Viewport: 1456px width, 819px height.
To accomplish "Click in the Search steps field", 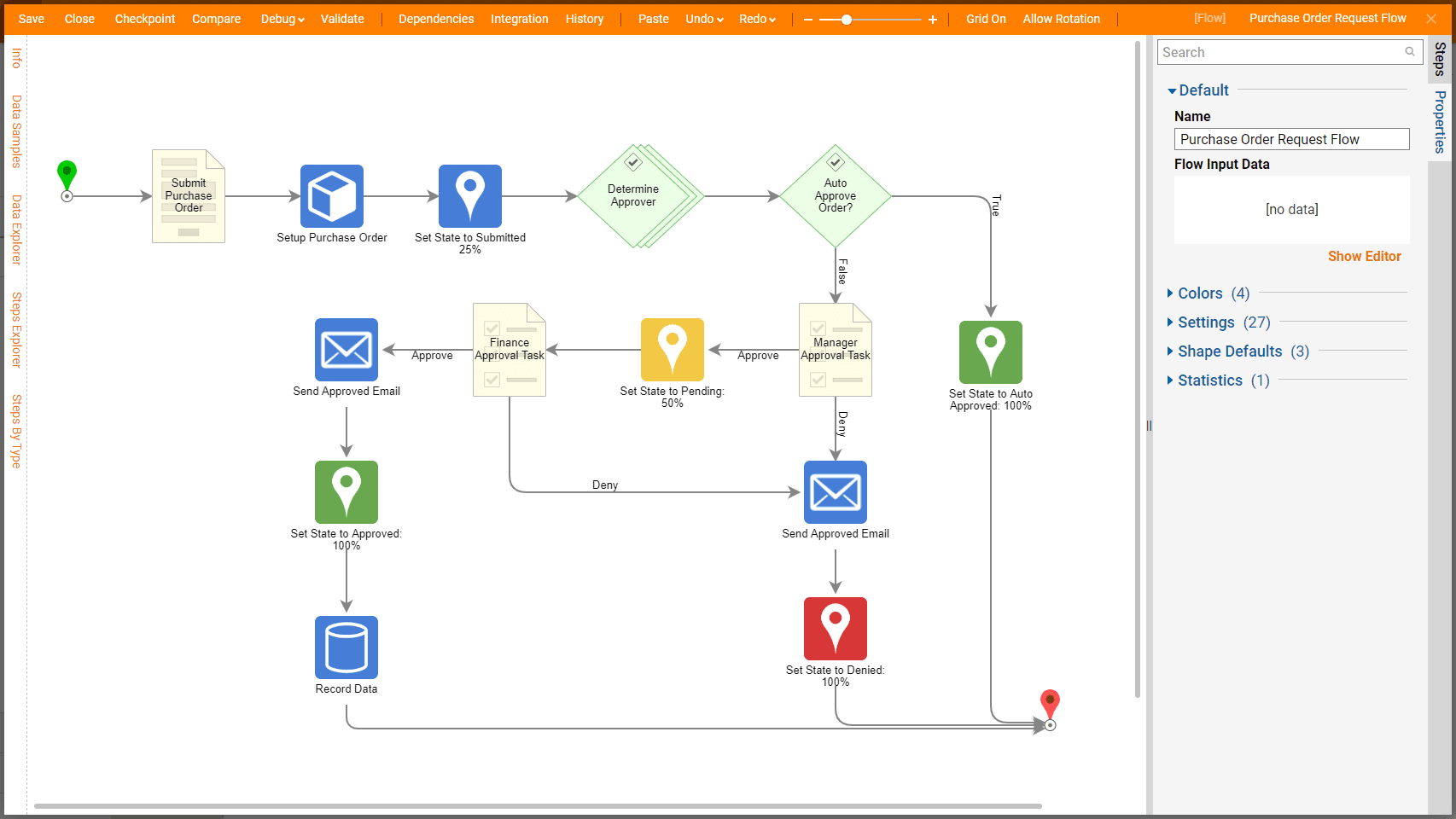I will (1290, 52).
